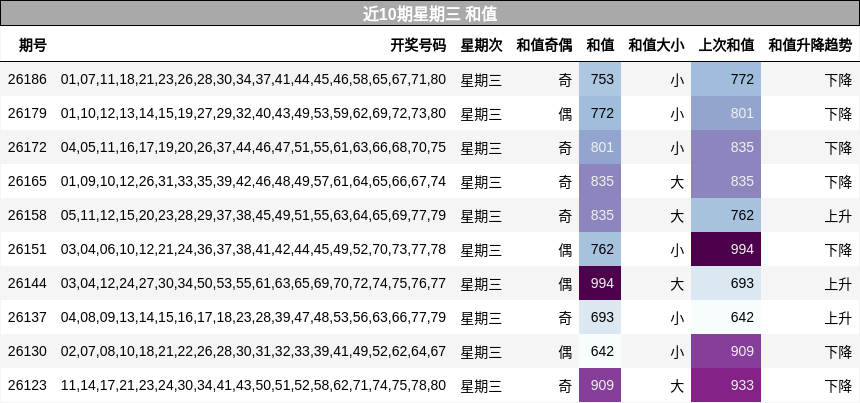This screenshot has height=403, width=860.
Task: Click 上升 trend in row 26144
Action: (x=839, y=284)
